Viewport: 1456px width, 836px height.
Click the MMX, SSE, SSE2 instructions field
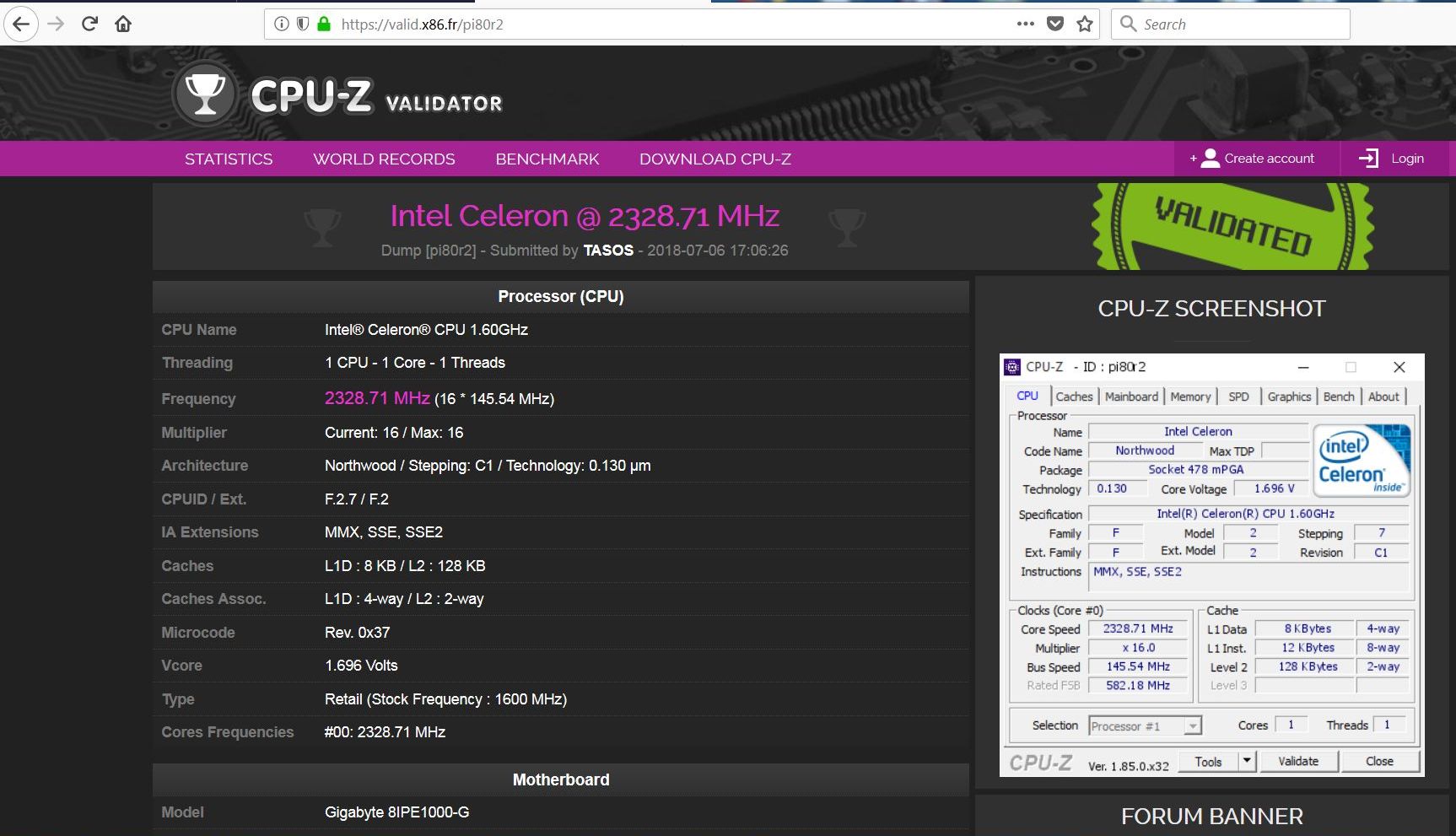pos(1248,577)
